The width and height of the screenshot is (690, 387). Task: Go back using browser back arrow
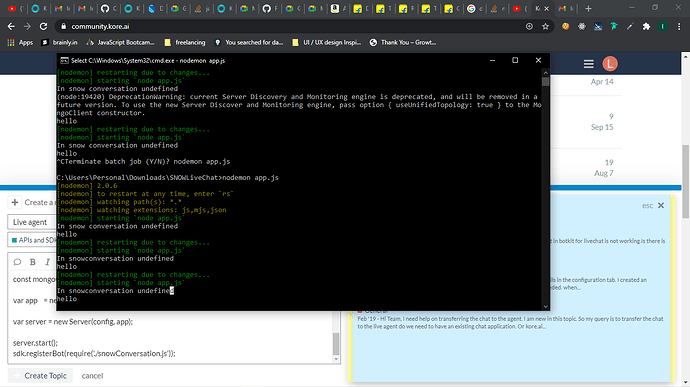click(x=11, y=26)
